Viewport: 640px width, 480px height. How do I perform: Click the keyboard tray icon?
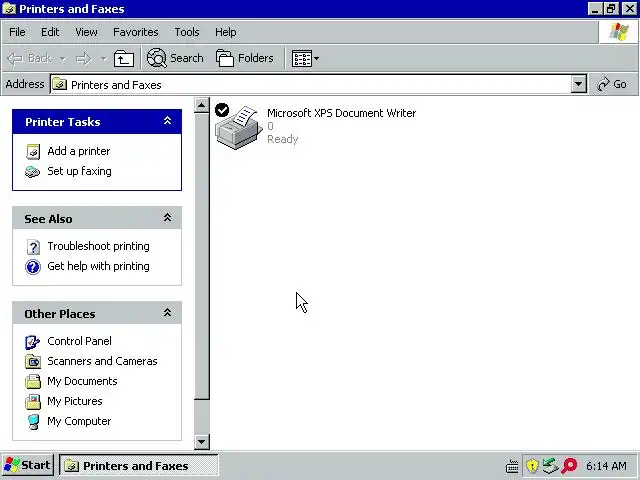point(512,466)
